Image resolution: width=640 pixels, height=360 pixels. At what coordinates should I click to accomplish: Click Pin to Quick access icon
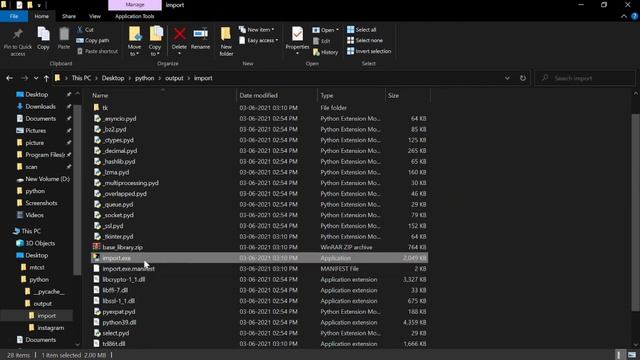tap(18, 35)
